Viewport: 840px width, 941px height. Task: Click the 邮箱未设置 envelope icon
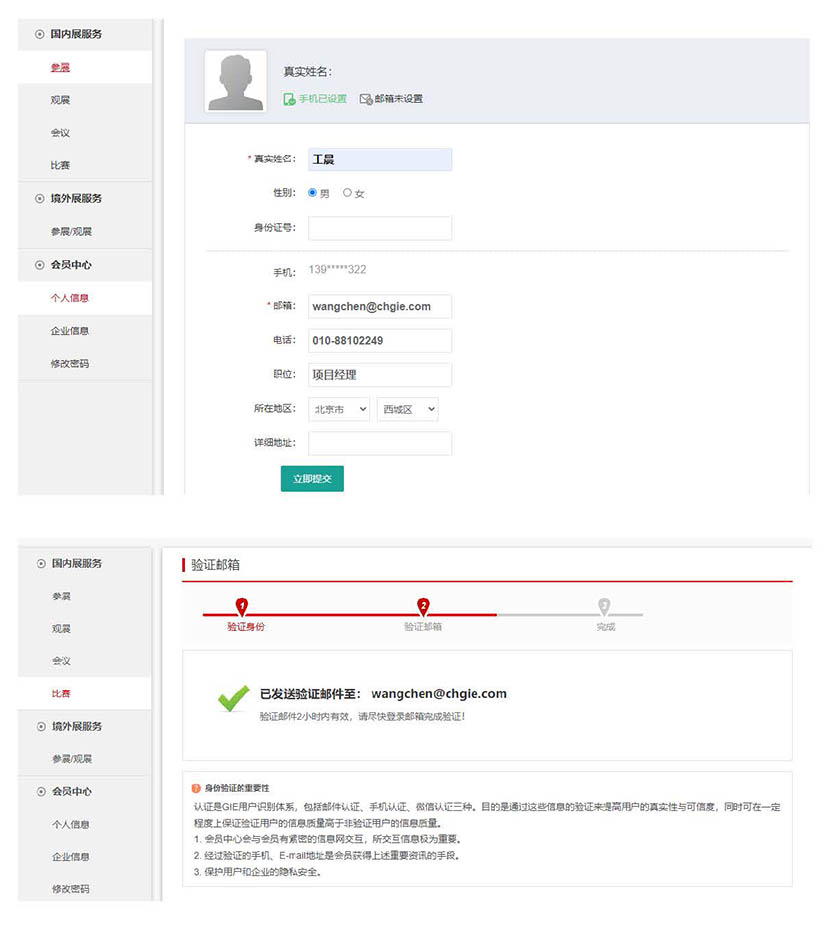366,99
